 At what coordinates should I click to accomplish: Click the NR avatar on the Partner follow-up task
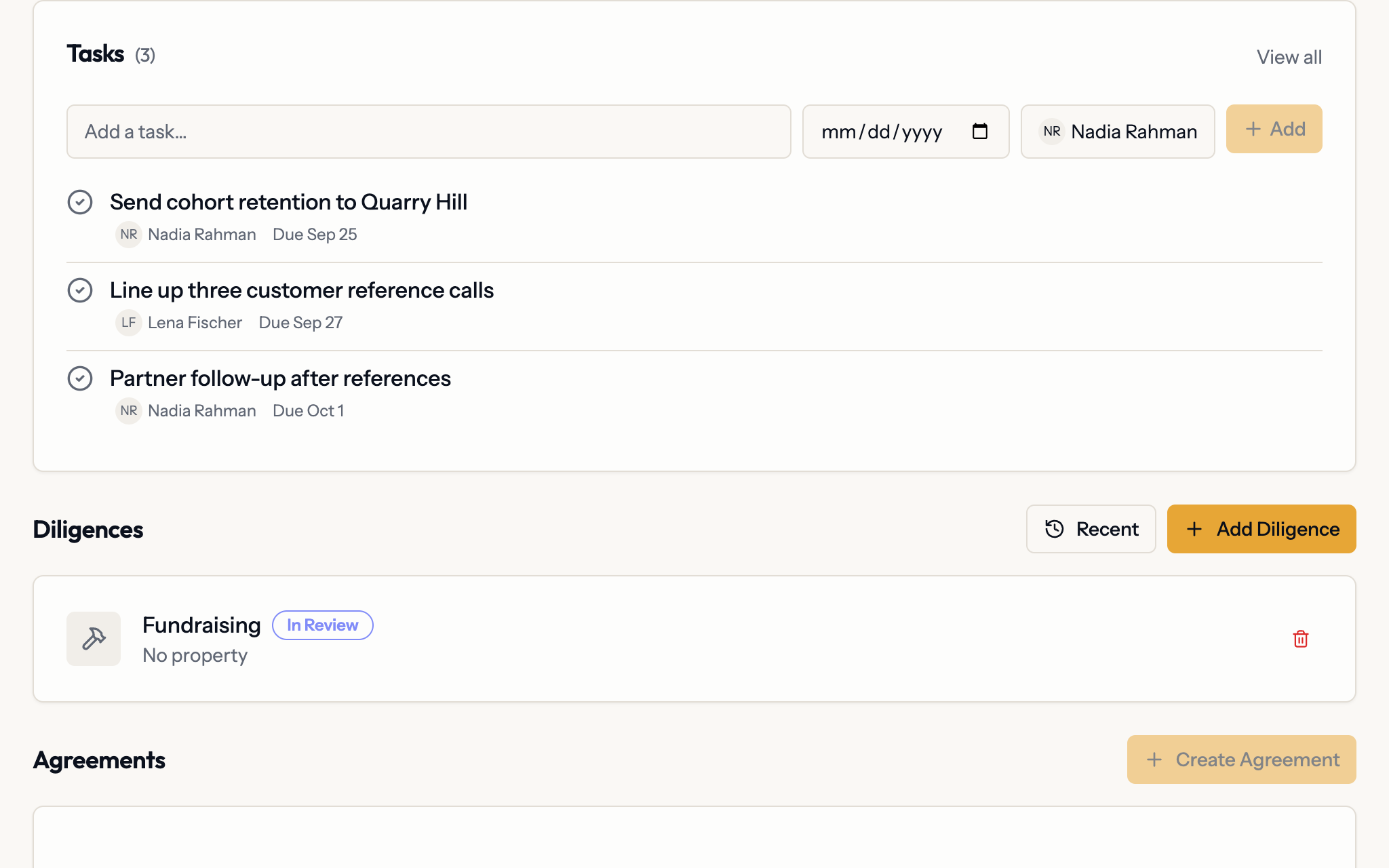pos(129,411)
